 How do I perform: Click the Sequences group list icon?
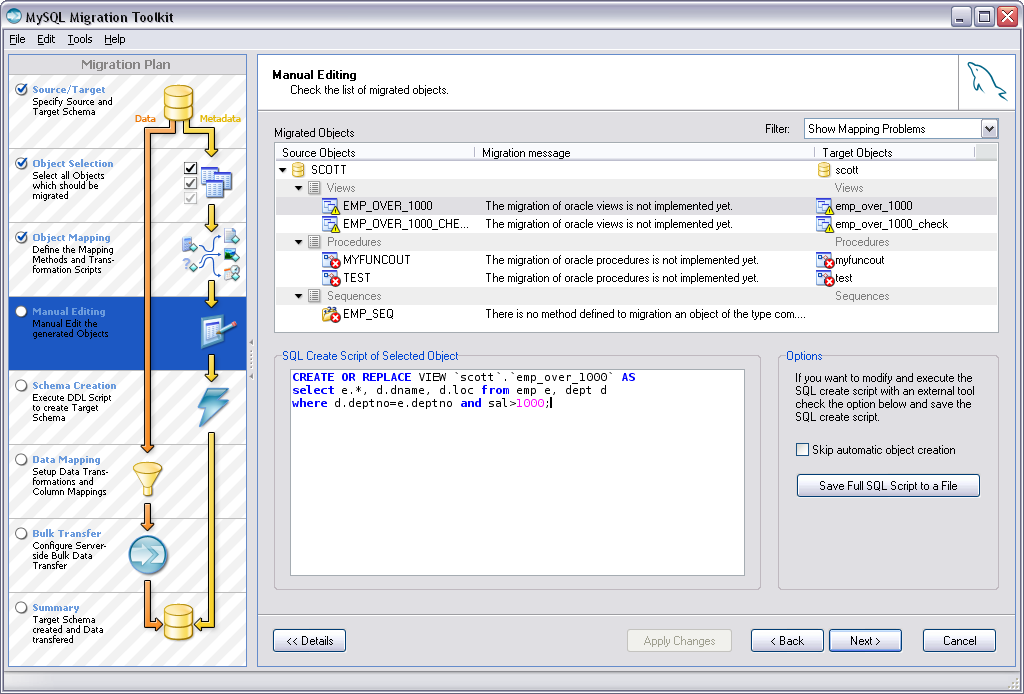(x=314, y=296)
